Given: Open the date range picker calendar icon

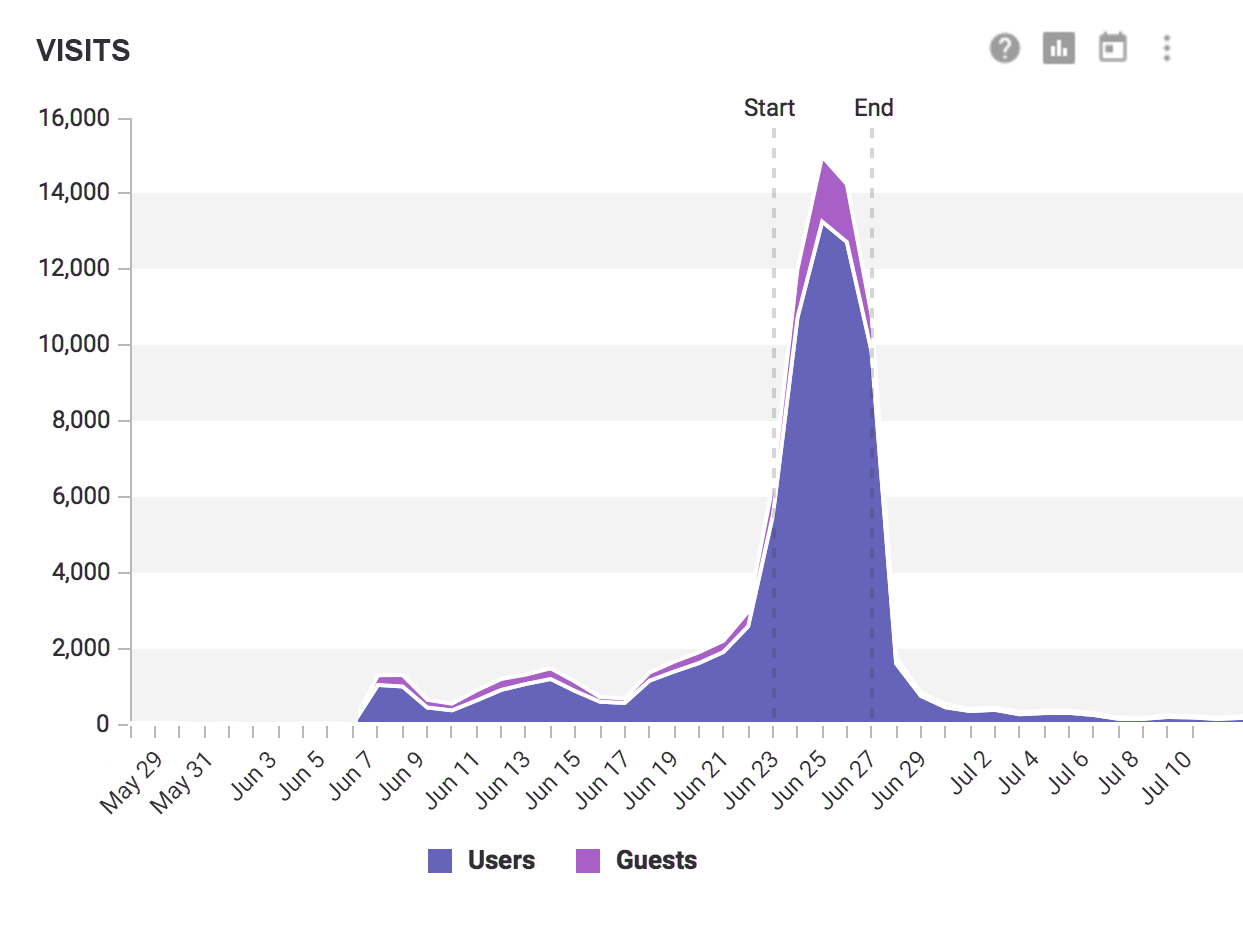Looking at the screenshot, I should 1113,47.
